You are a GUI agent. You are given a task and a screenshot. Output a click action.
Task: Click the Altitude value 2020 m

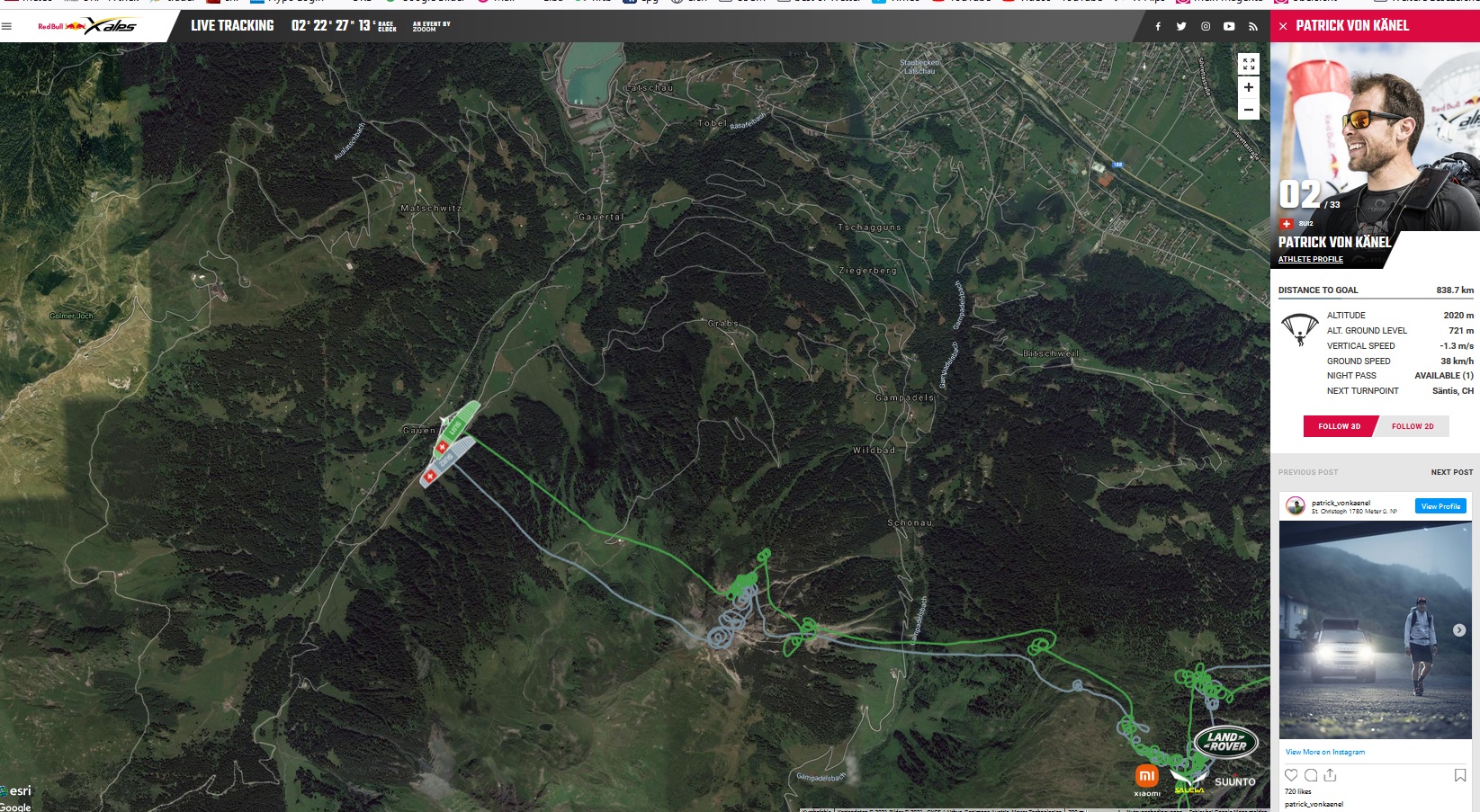click(x=1458, y=315)
